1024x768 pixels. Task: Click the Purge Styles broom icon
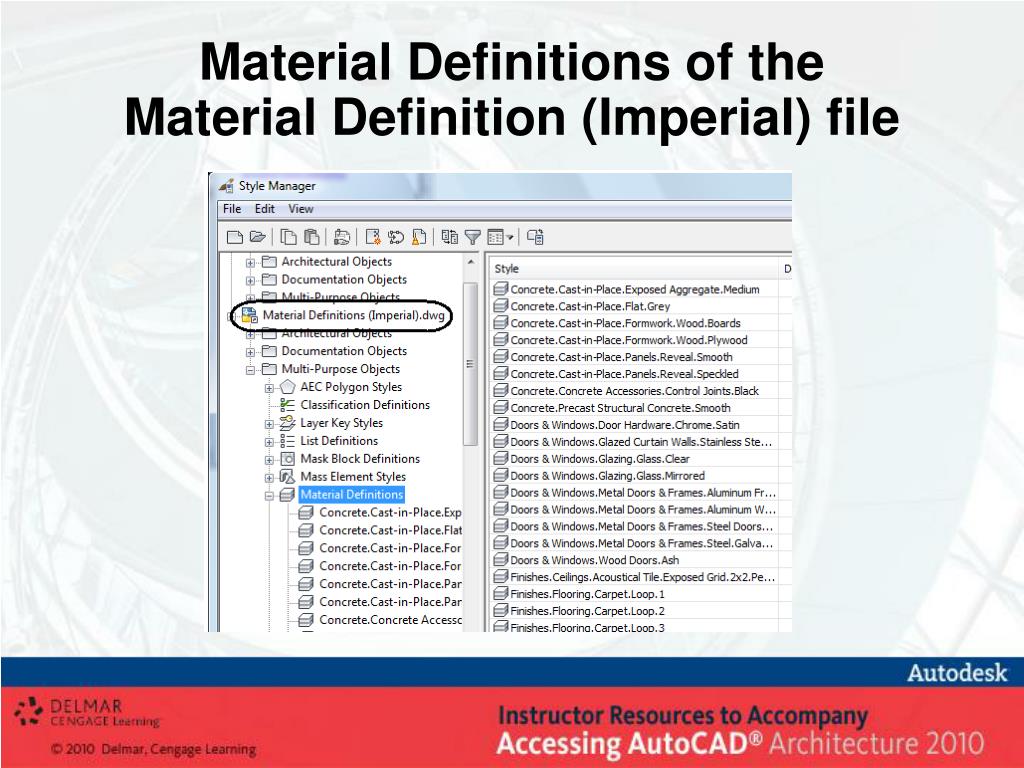click(419, 237)
